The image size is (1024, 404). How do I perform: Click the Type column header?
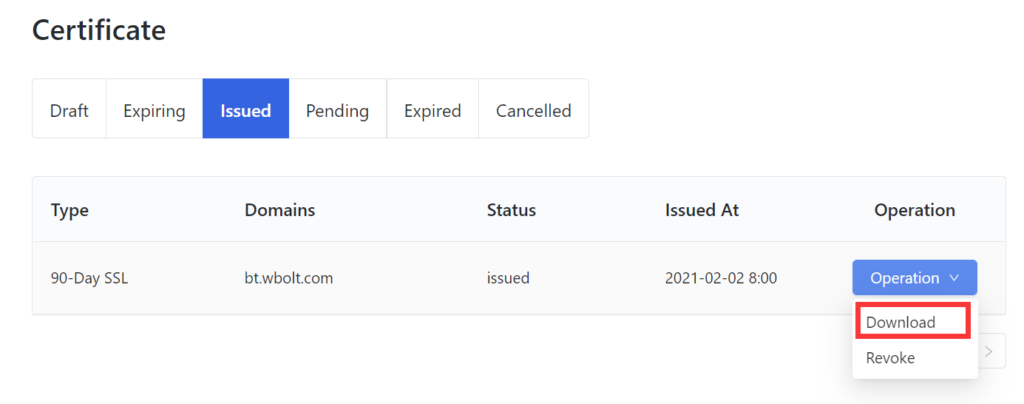tap(70, 210)
